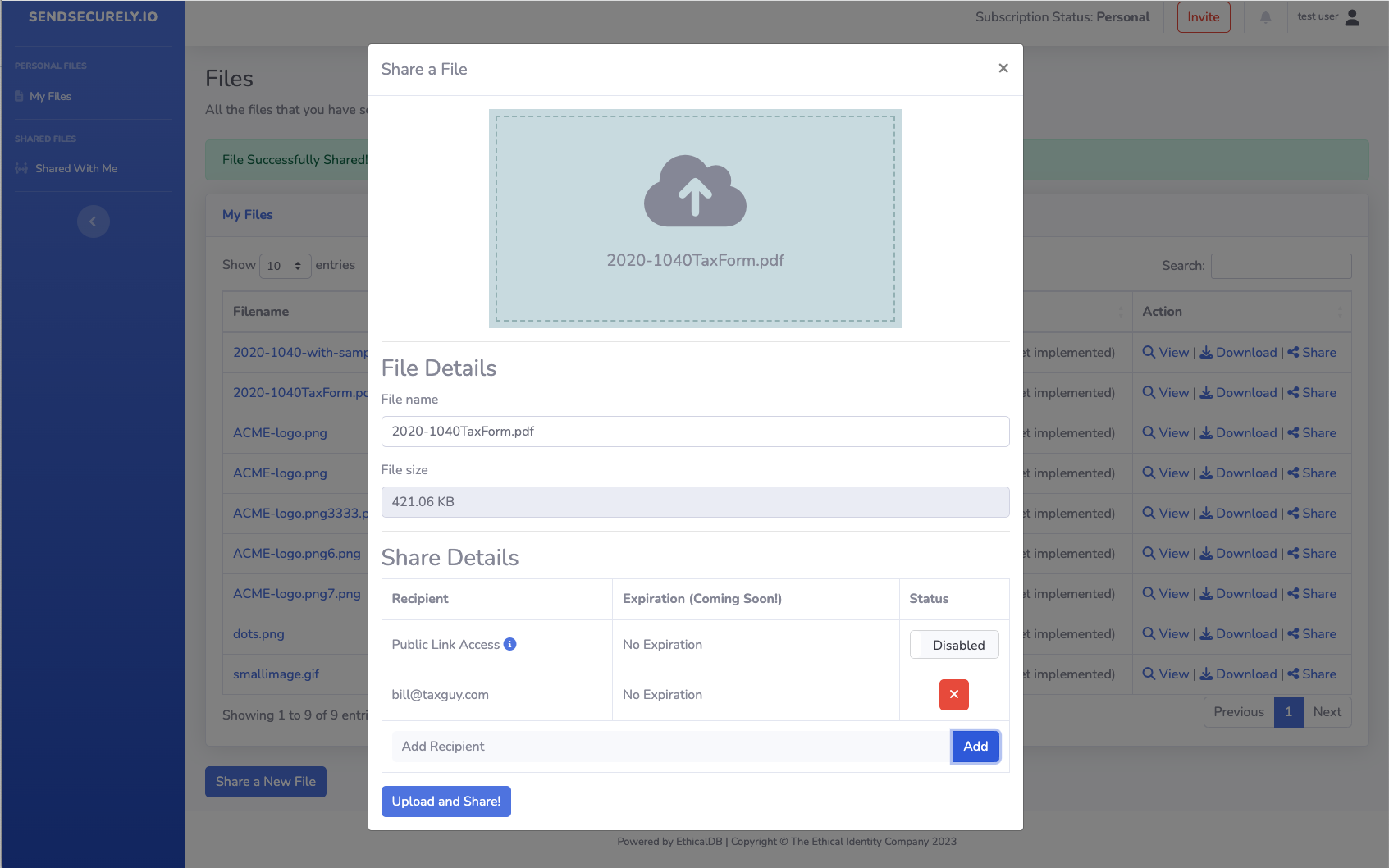Image resolution: width=1389 pixels, height=868 pixels.
Task: Toggle Disabled status for Public Link Access
Action: pos(954,645)
